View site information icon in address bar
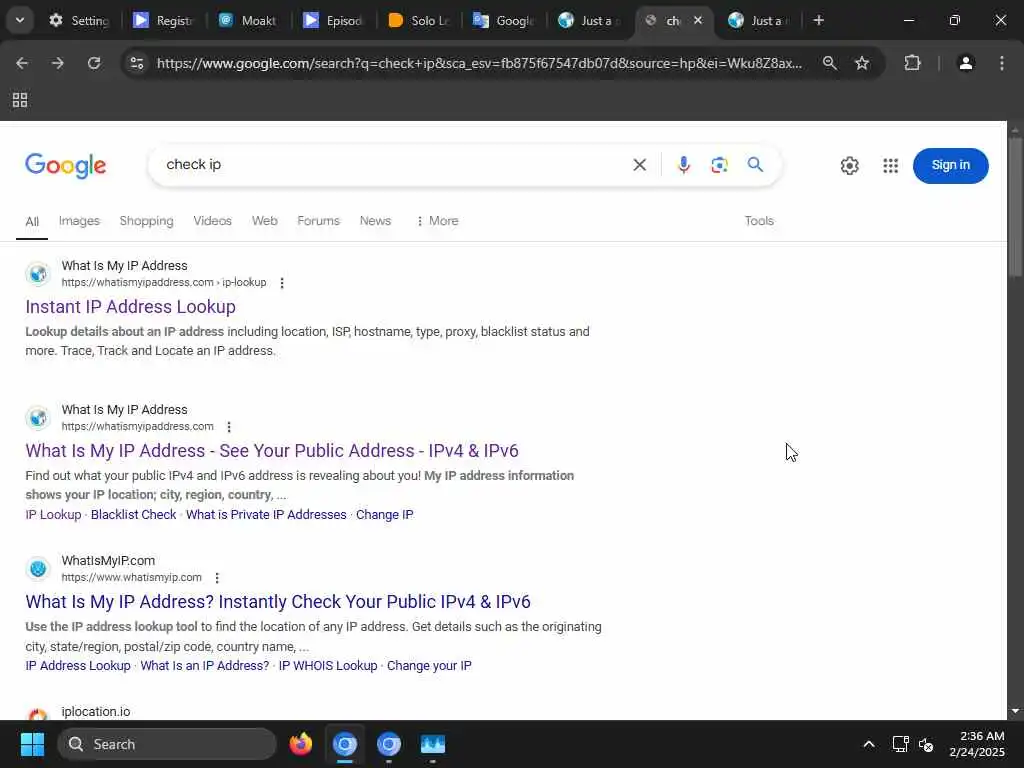This screenshot has height=768, width=1024. coord(137,63)
